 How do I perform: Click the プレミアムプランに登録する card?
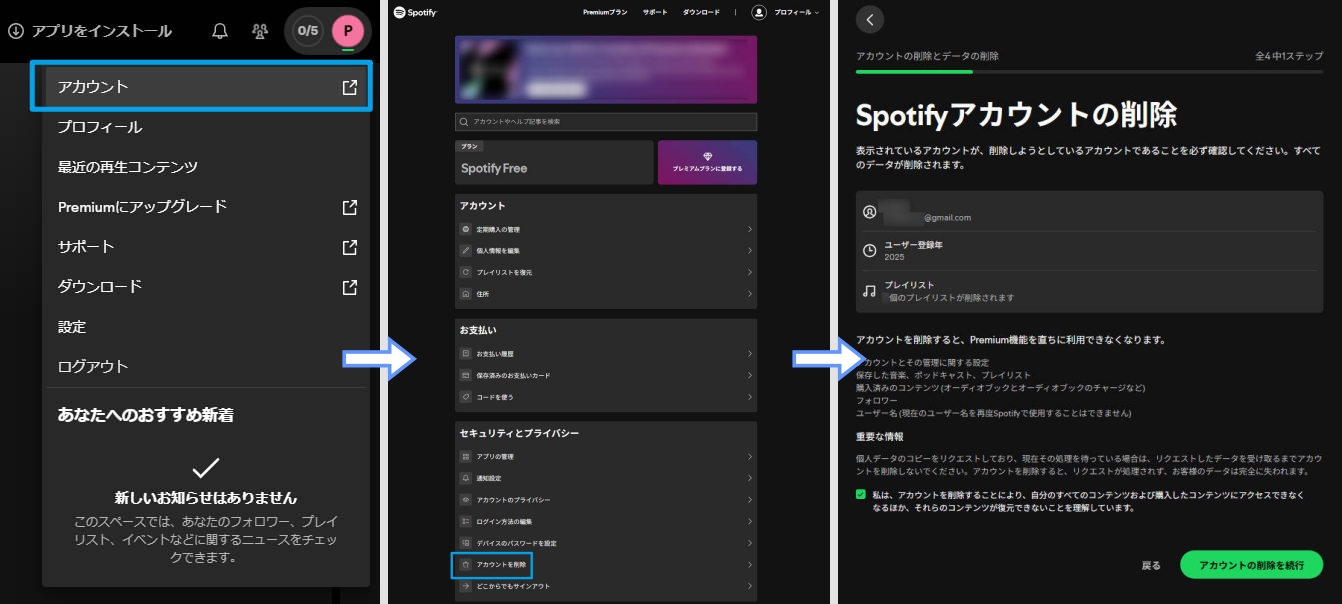(707, 162)
